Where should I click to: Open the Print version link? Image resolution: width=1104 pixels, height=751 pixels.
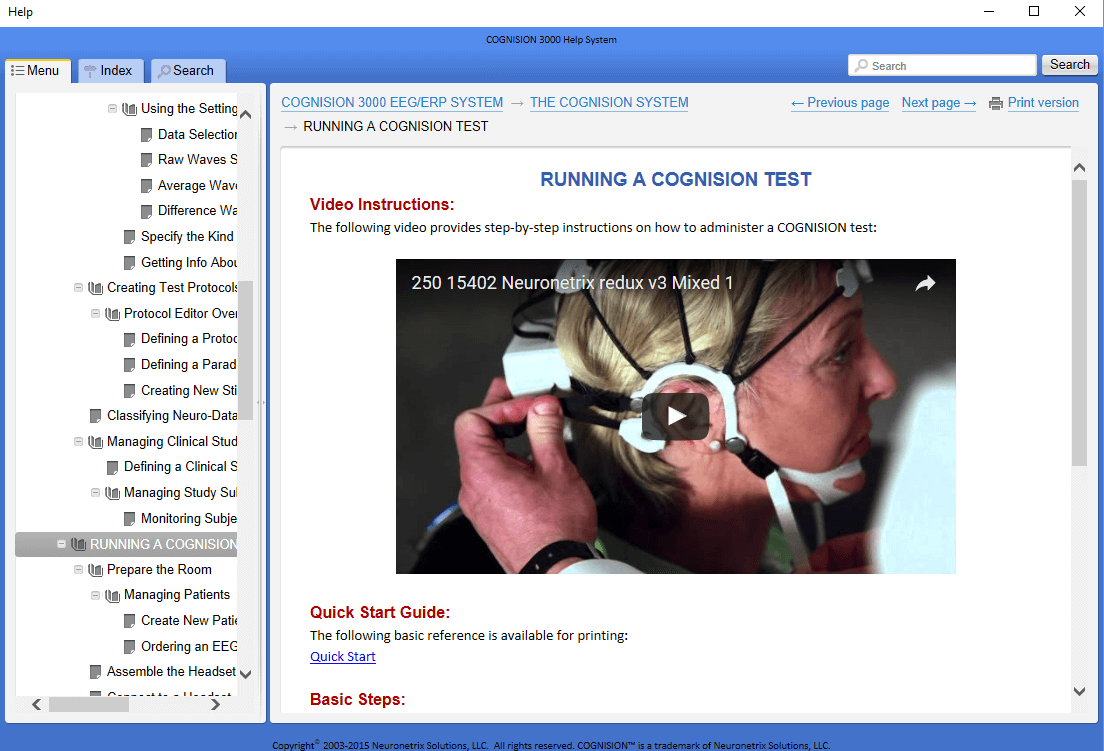tap(1043, 103)
